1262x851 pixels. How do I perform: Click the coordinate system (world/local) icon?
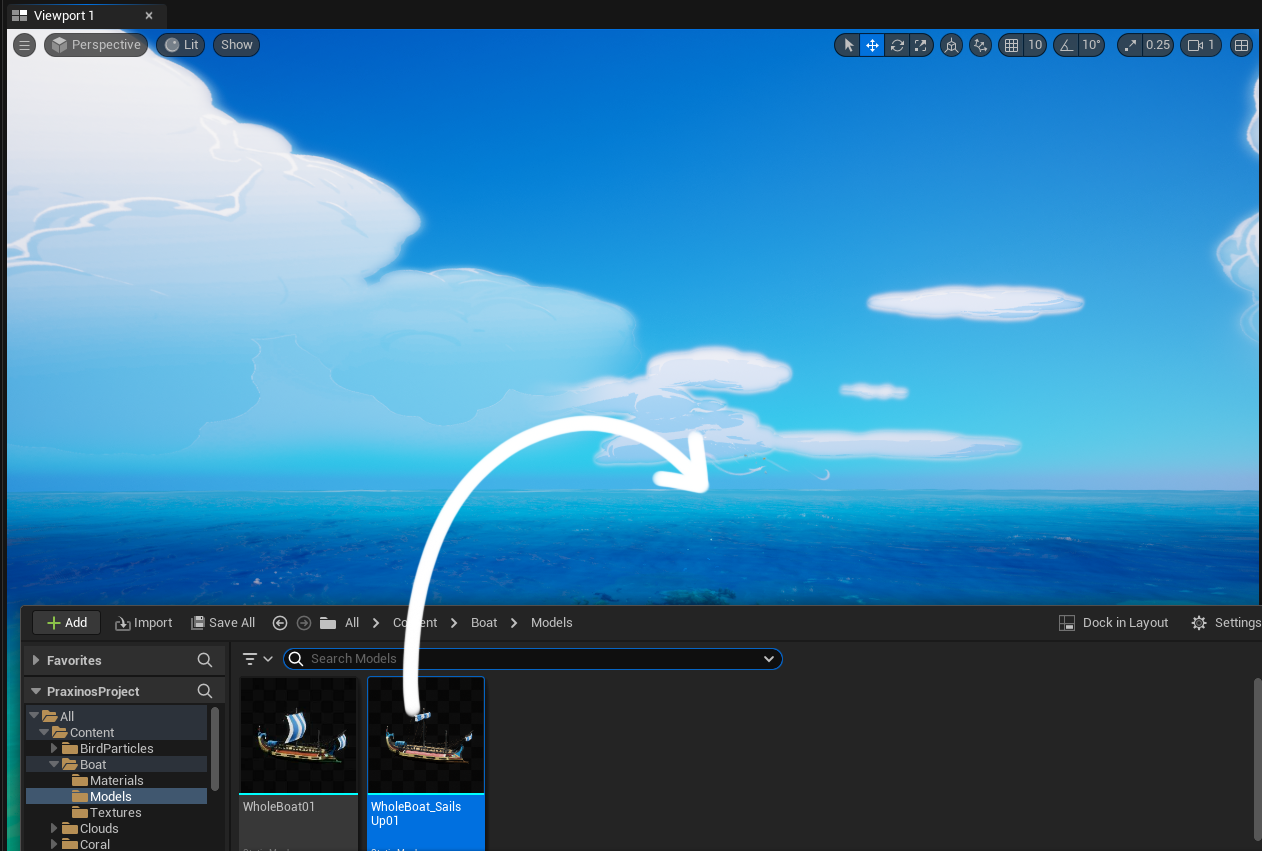tap(951, 45)
